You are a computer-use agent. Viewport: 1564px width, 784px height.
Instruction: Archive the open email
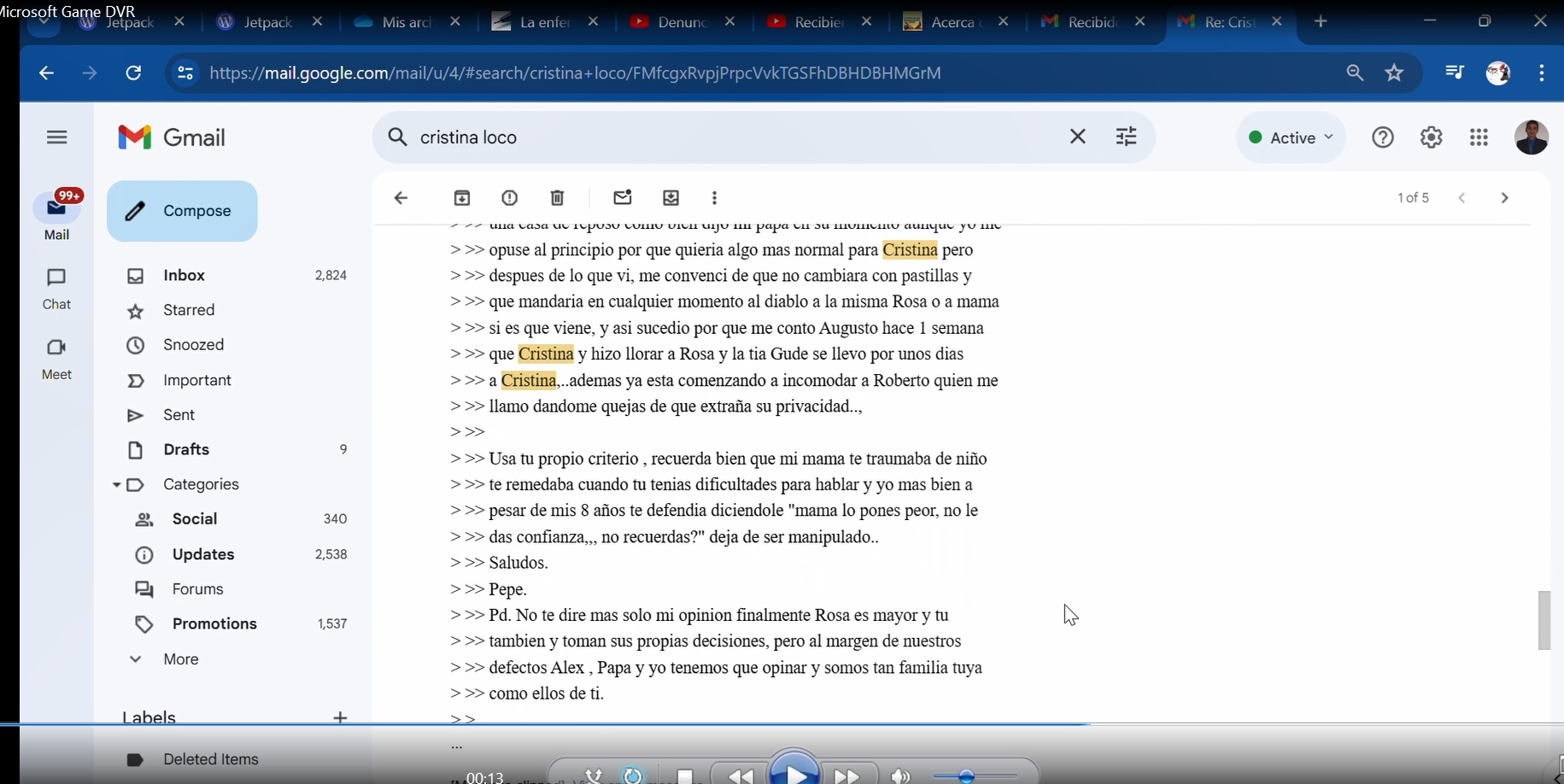(462, 198)
